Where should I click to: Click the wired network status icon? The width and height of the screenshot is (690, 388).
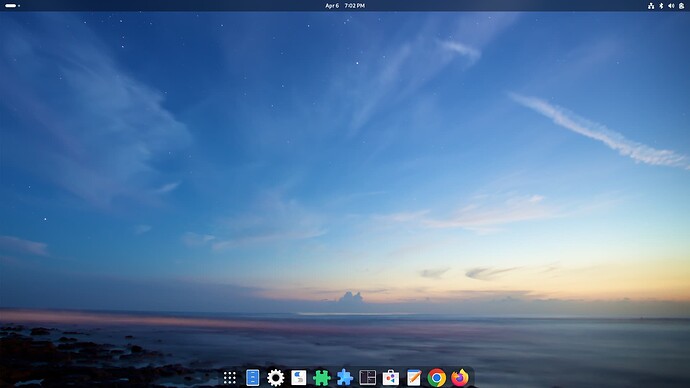coord(651,6)
